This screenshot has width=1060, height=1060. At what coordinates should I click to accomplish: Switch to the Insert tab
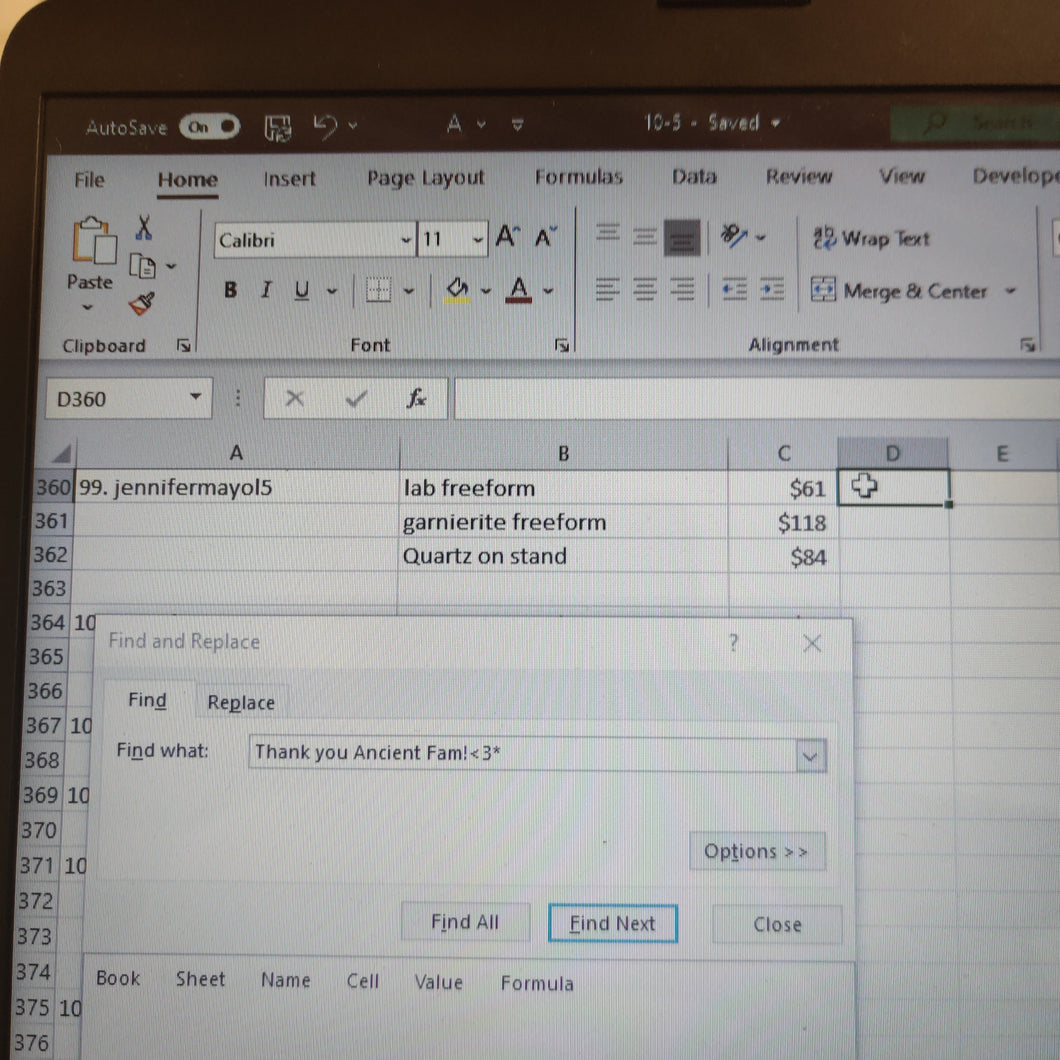click(289, 178)
